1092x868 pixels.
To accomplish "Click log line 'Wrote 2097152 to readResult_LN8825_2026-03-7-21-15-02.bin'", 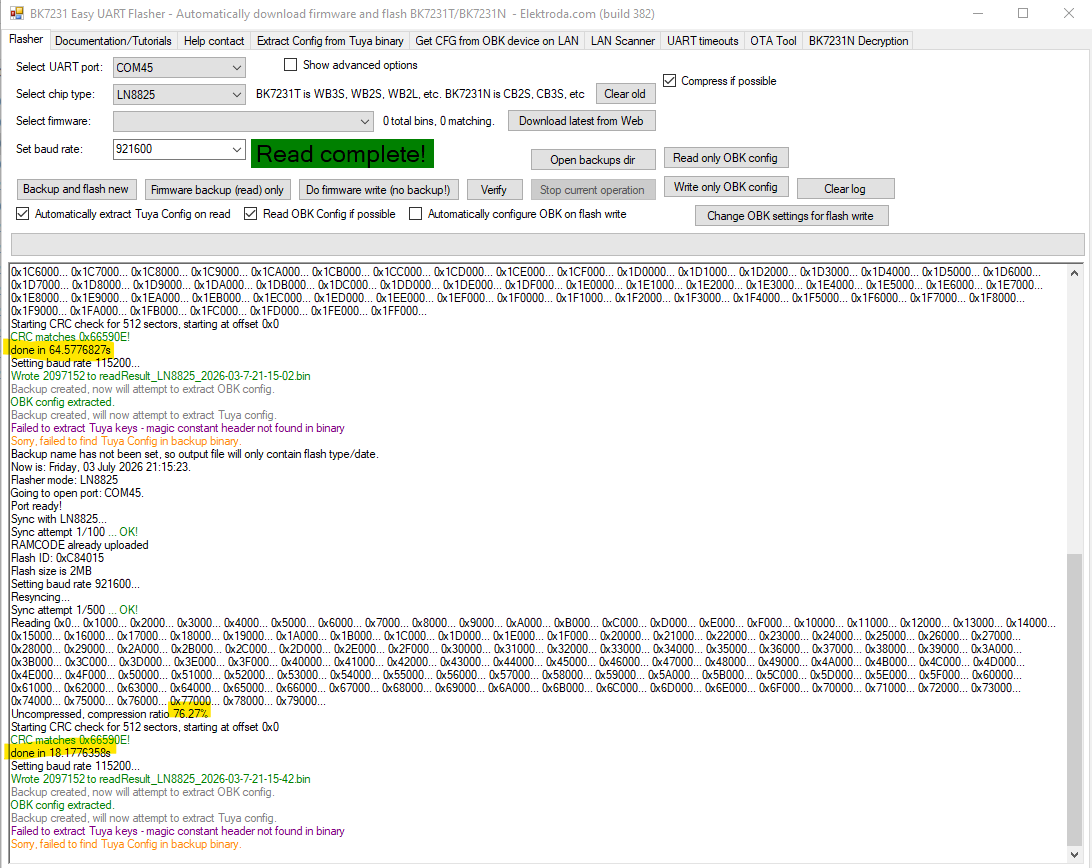I will (161, 376).
